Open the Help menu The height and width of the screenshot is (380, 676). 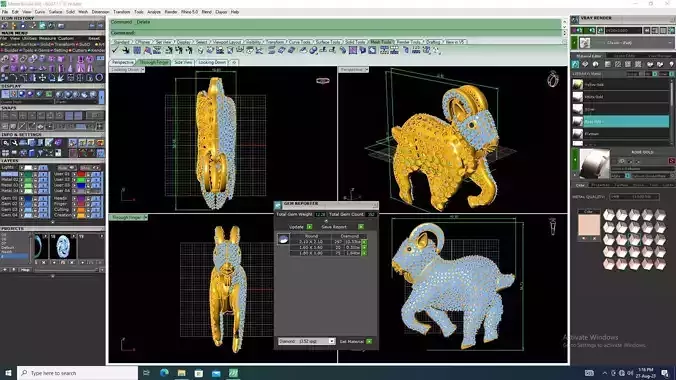click(x=235, y=12)
